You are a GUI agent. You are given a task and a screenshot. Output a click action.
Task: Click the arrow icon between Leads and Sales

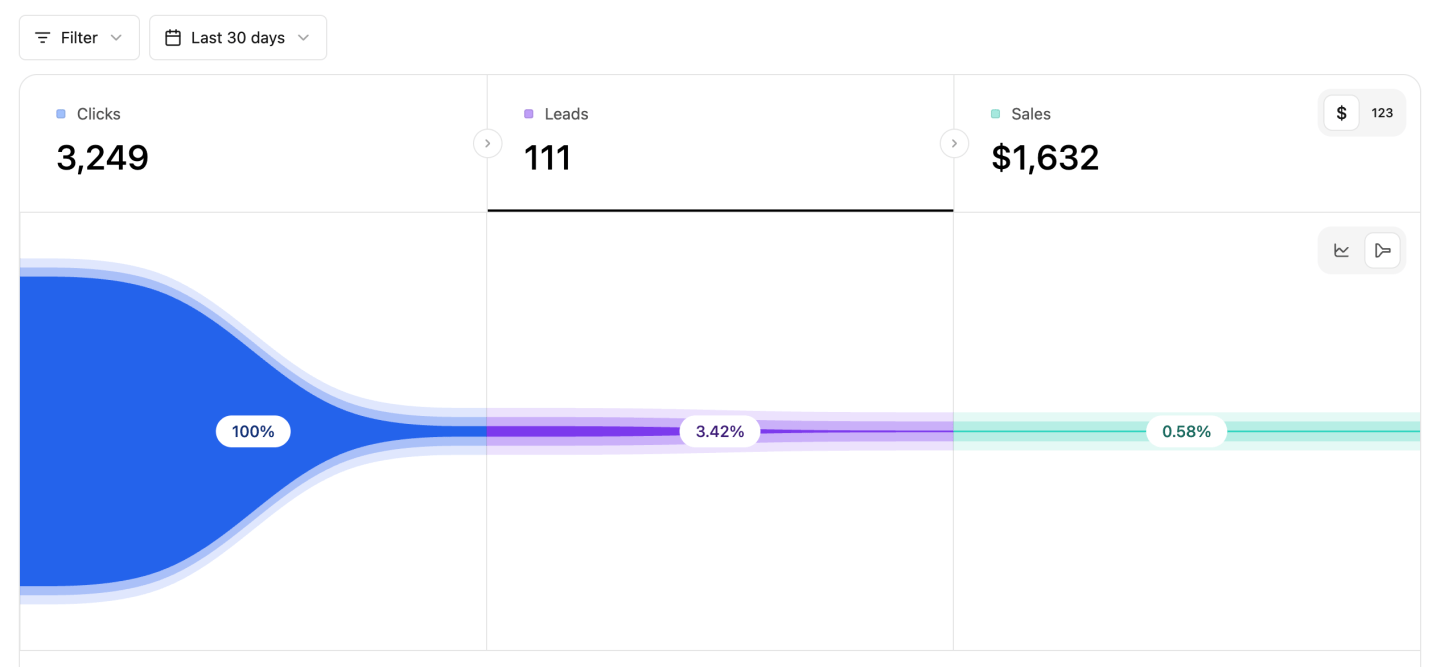point(954,144)
